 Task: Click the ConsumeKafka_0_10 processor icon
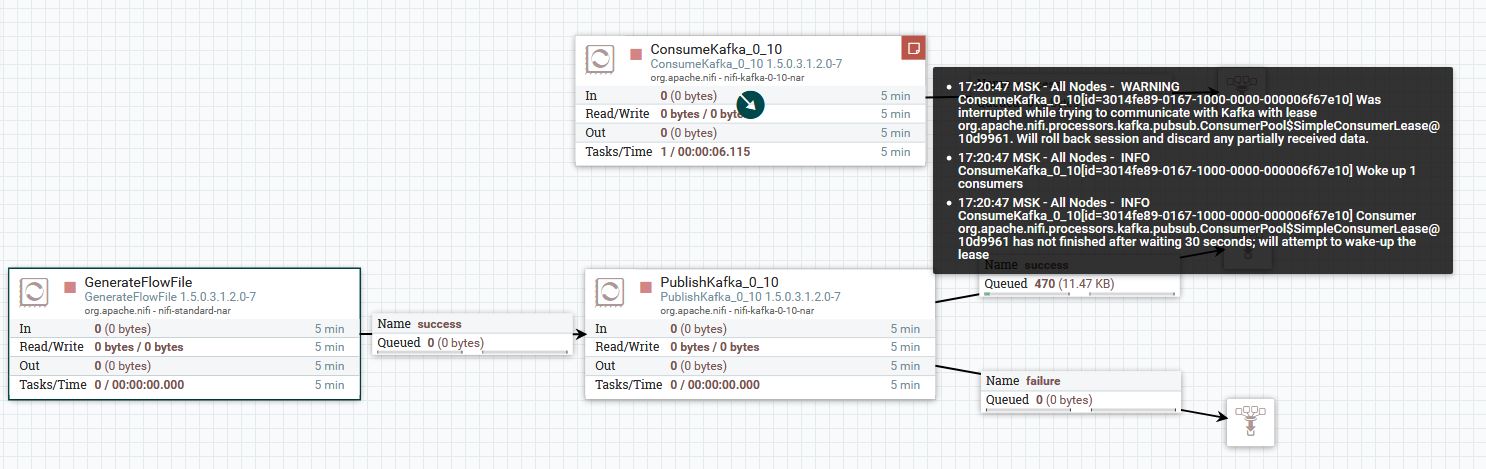(600, 59)
